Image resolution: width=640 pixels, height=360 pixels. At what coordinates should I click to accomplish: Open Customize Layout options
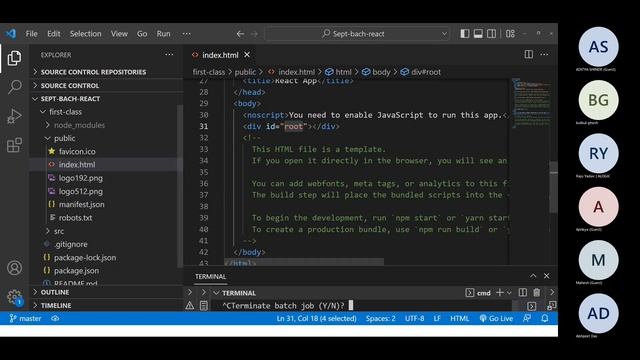point(510,33)
